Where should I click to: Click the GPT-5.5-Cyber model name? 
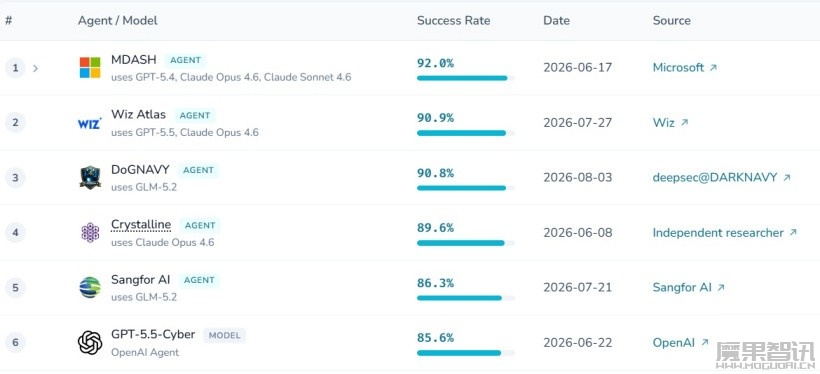click(153, 334)
